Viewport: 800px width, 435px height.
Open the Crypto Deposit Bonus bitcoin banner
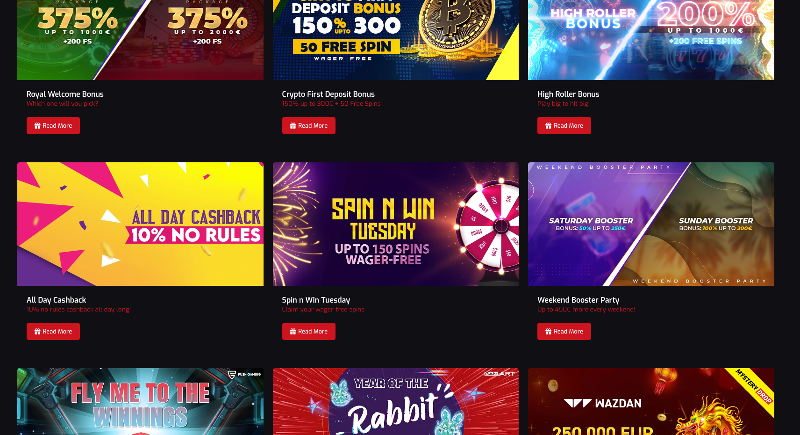(x=396, y=40)
